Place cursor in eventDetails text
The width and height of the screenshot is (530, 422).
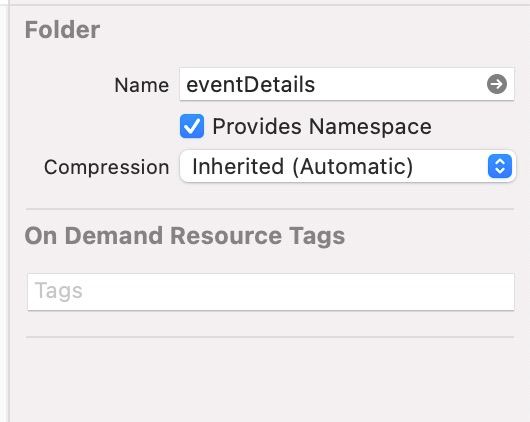(x=250, y=85)
